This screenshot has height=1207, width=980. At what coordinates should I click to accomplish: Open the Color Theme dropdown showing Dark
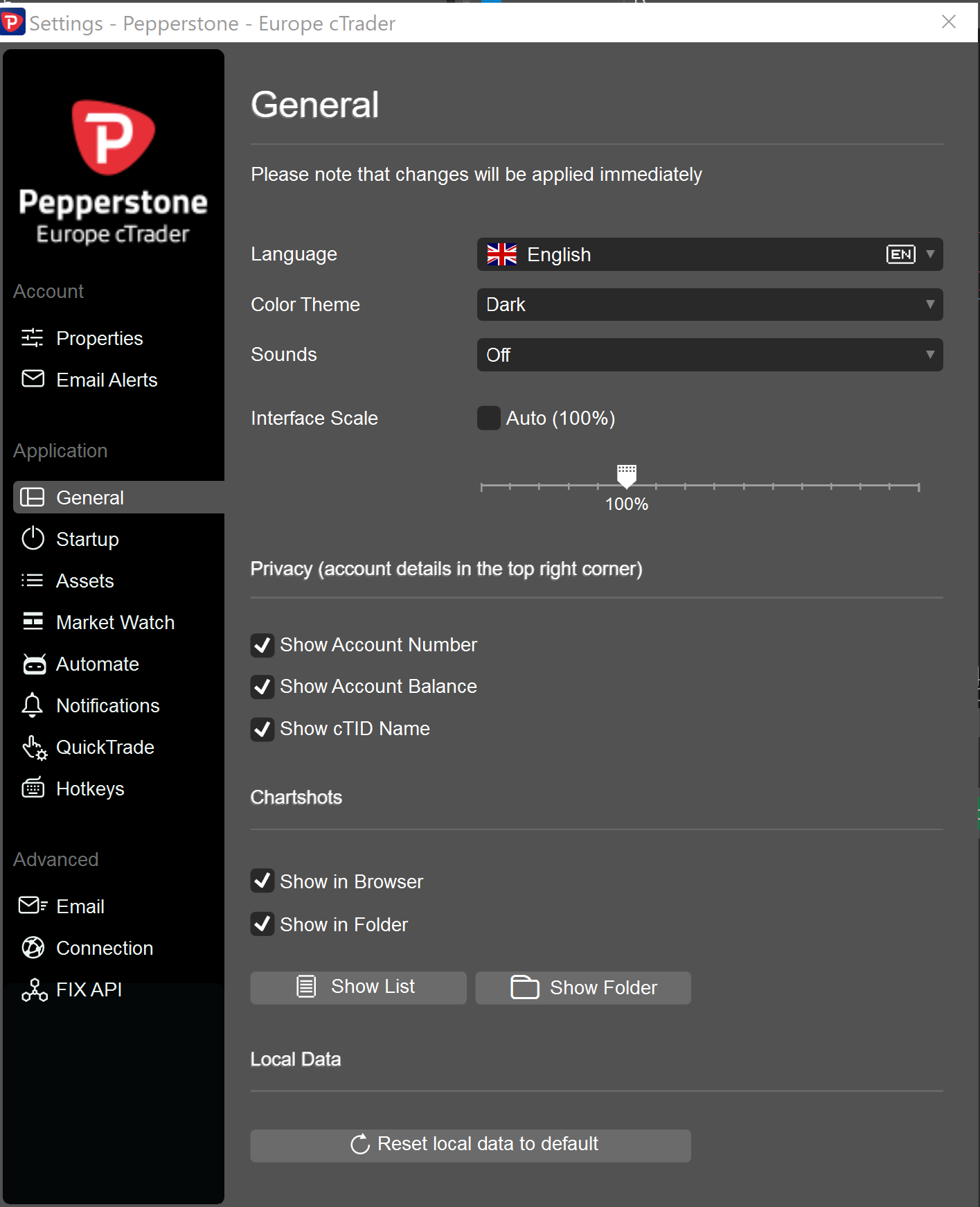[x=710, y=304]
